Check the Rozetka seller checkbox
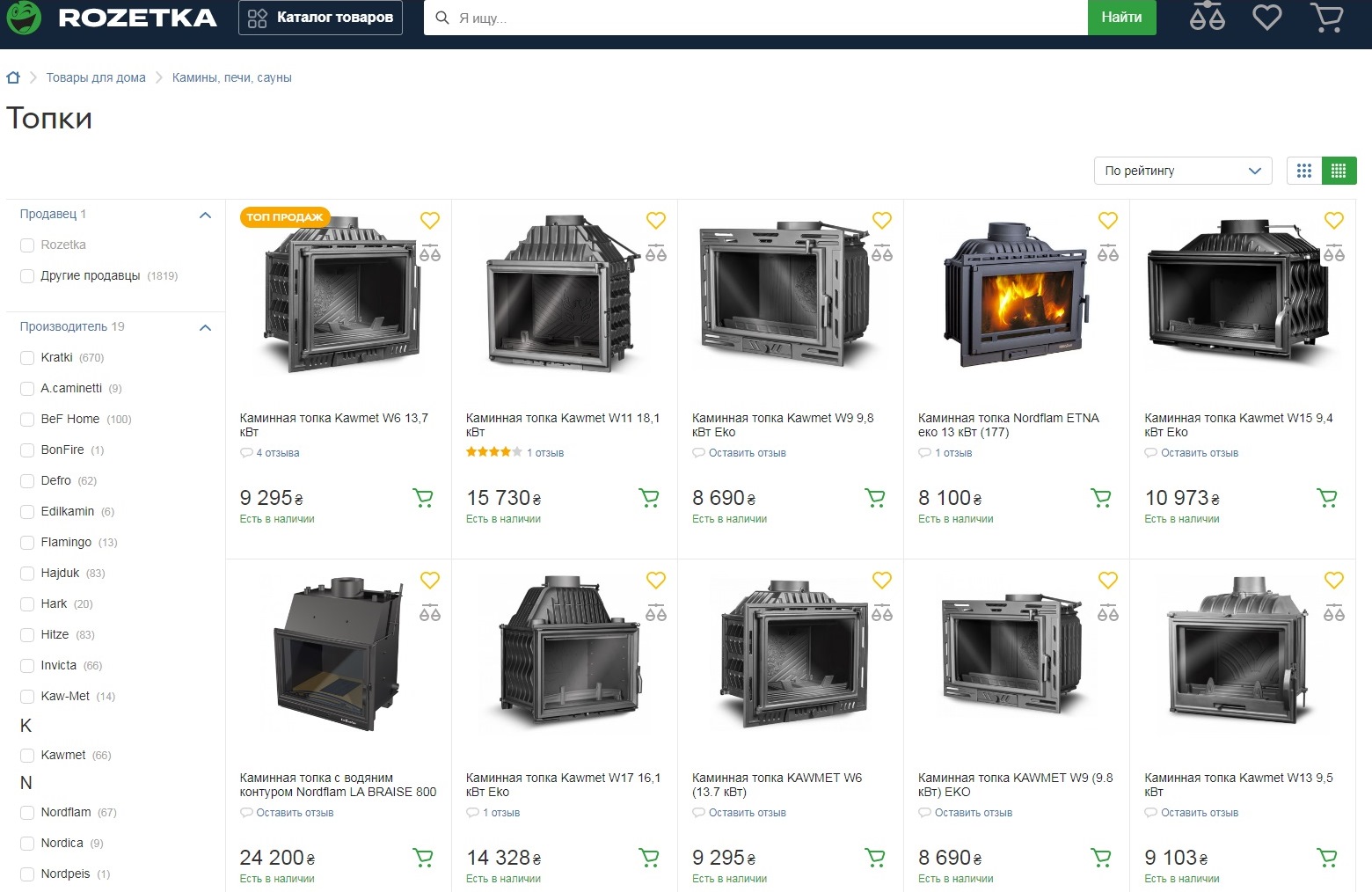Image resolution: width=1372 pixels, height=892 pixels. click(x=27, y=245)
